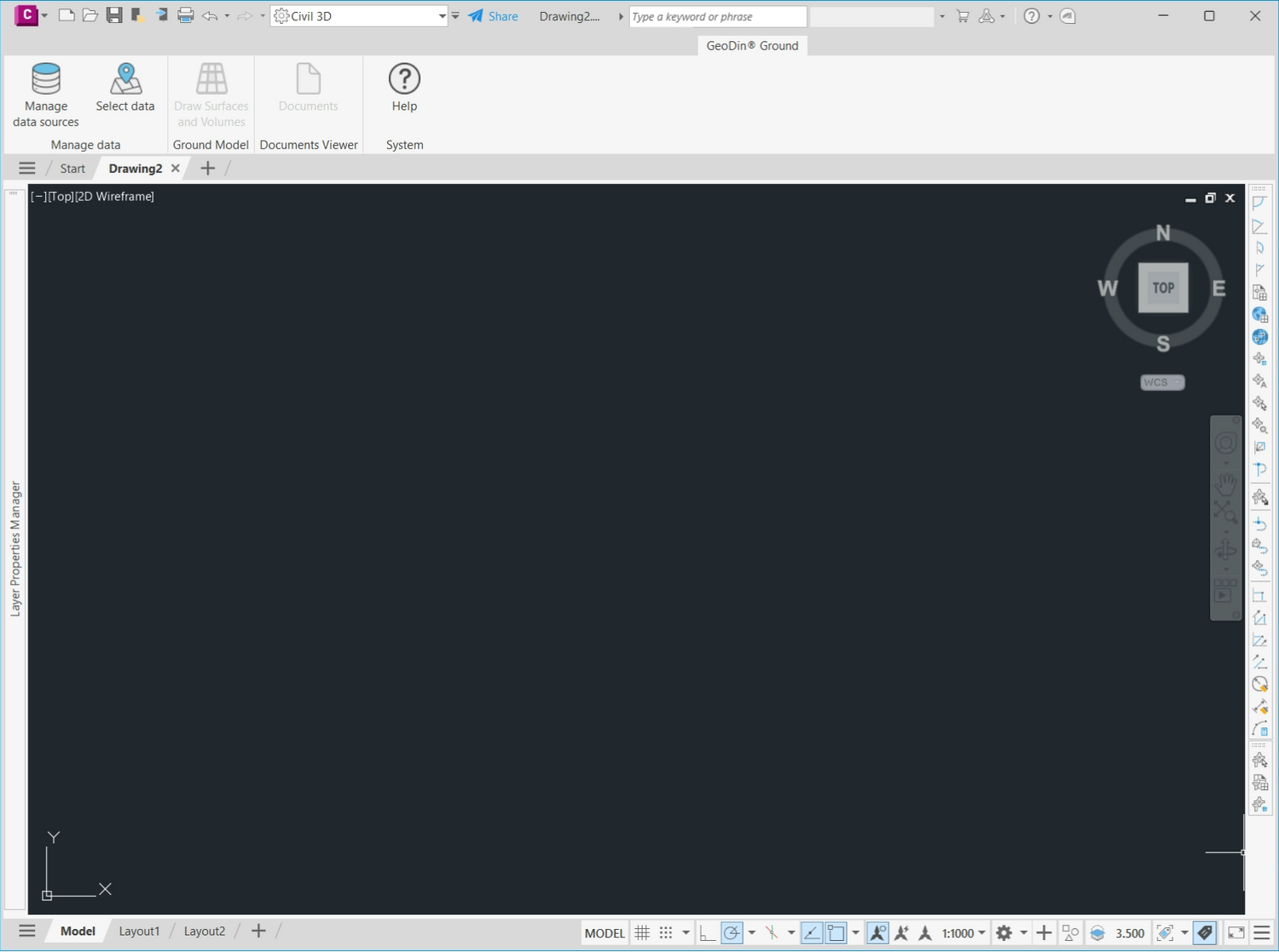Click the TOP face of the ViewCube
1279x952 pixels.
(x=1163, y=288)
